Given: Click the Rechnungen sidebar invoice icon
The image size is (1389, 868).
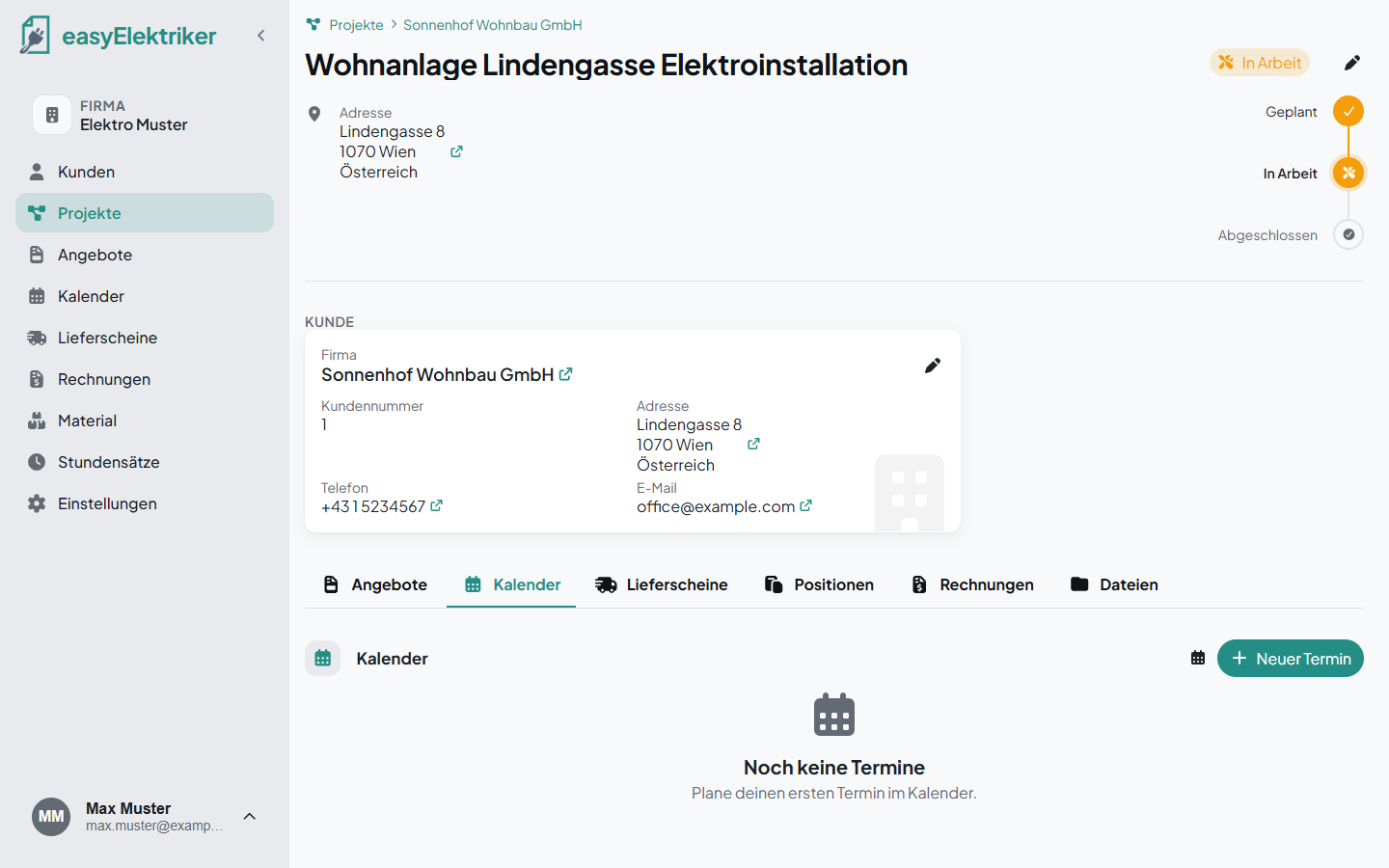Looking at the screenshot, I should click(x=37, y=379).
